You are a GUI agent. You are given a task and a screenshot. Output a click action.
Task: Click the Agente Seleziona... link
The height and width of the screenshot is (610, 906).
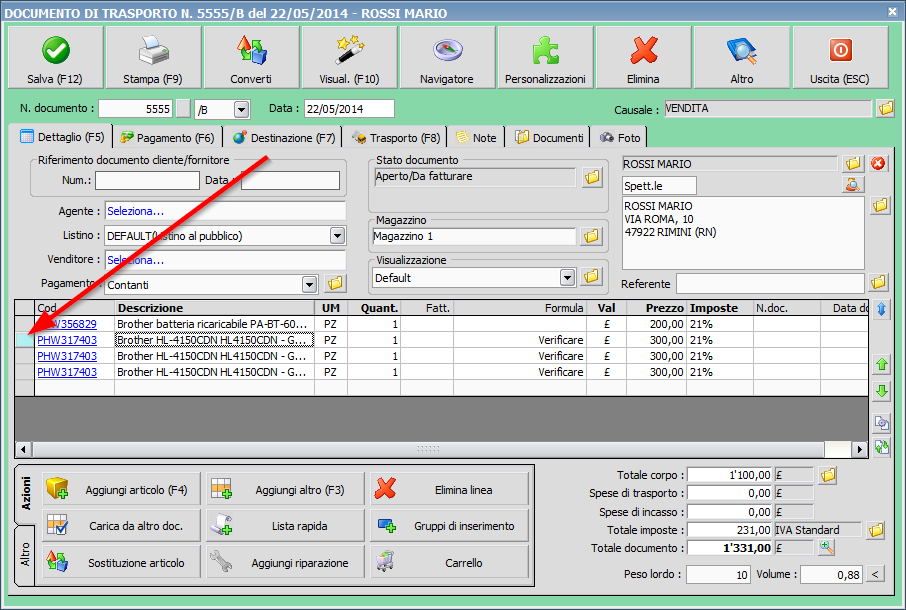[135, 211]
